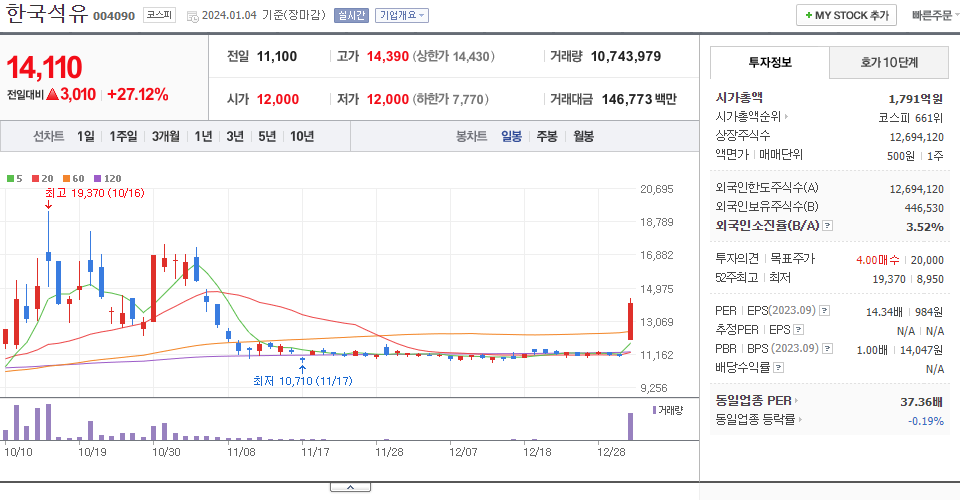Click the calendar clock icon beside 2024.01.04
Screen dimensions: 960x500
pos(192,17)
